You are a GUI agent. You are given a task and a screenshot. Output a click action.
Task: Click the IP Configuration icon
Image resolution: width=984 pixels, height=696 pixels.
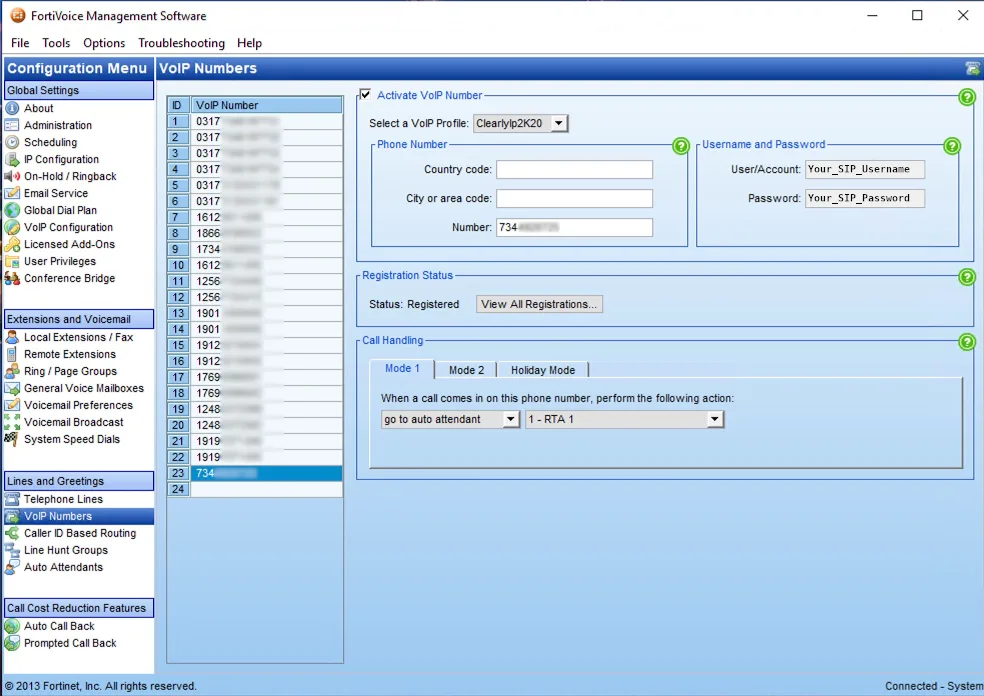12,159
